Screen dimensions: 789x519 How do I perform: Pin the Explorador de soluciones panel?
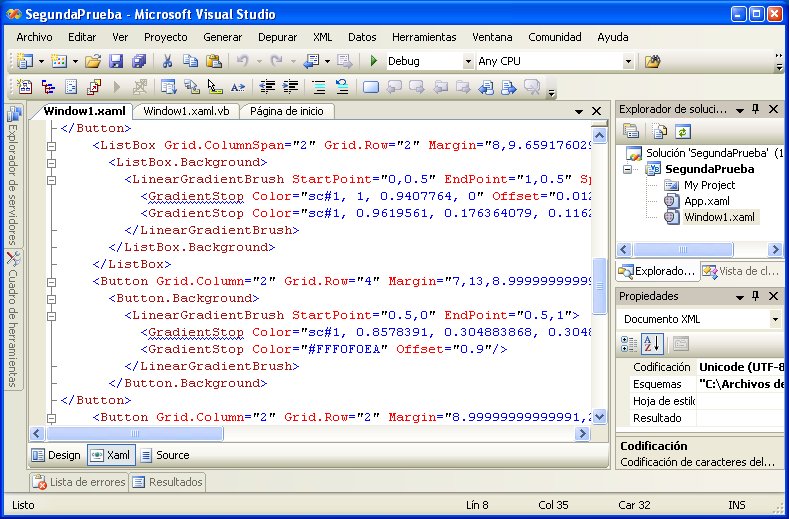pyautogui.click(x=756, y=109)
